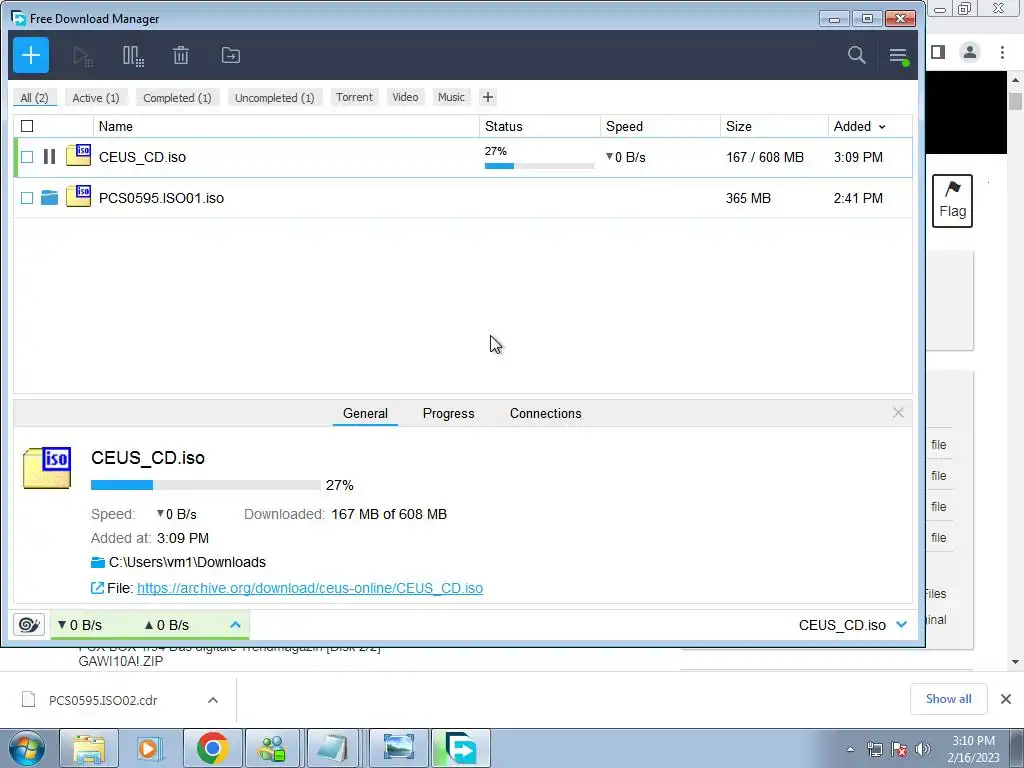Click Show all in browser downloads bar
1024x768 pixels.
point(948,699)
